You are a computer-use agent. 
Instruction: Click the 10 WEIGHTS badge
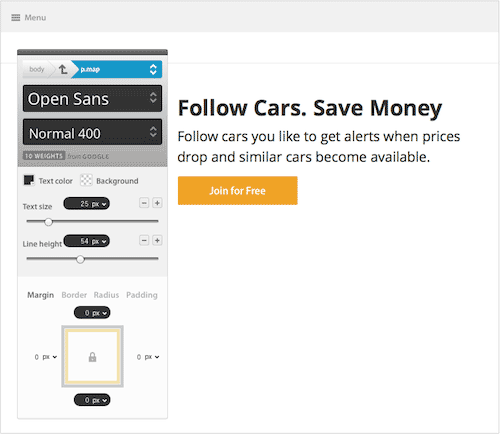(44, 156)
